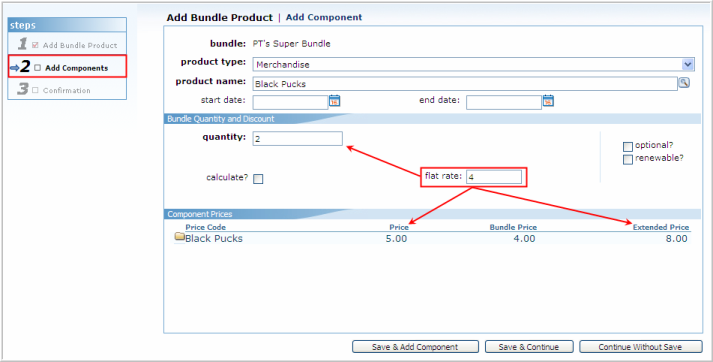This screenshot has height=362, width=713.
Task: Click the Bundle Price column header
Action: point(513,227)
